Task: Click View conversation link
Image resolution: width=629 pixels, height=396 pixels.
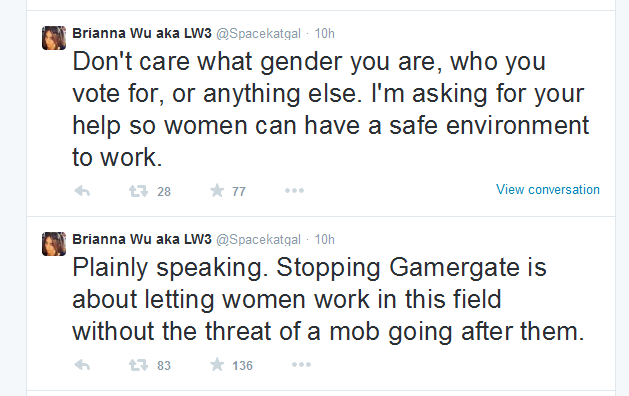Action: point(548,189)
